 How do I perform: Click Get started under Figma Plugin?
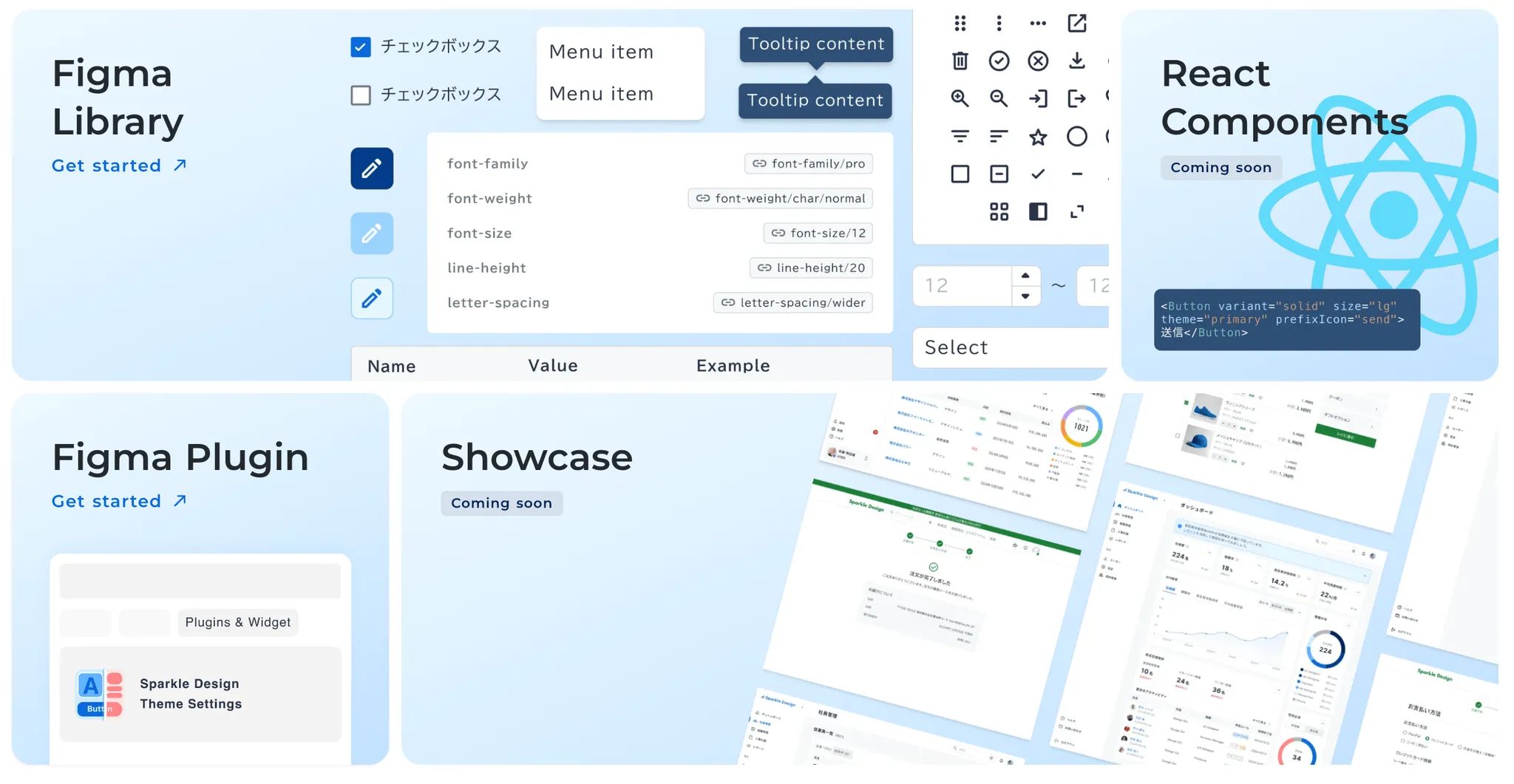119,501
